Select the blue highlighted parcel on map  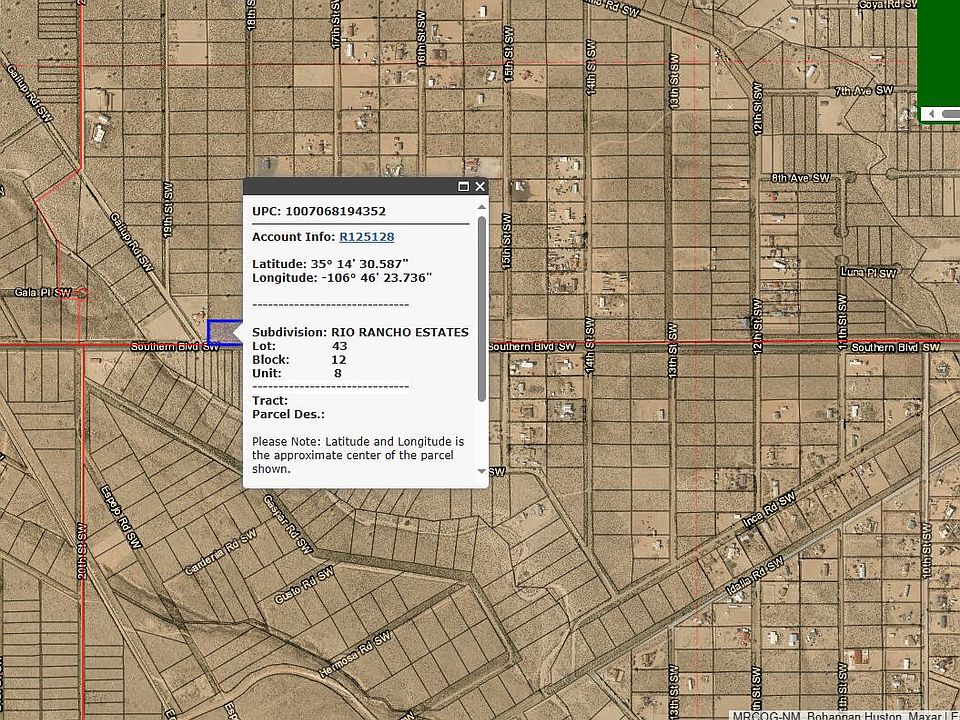coord(222,332)
